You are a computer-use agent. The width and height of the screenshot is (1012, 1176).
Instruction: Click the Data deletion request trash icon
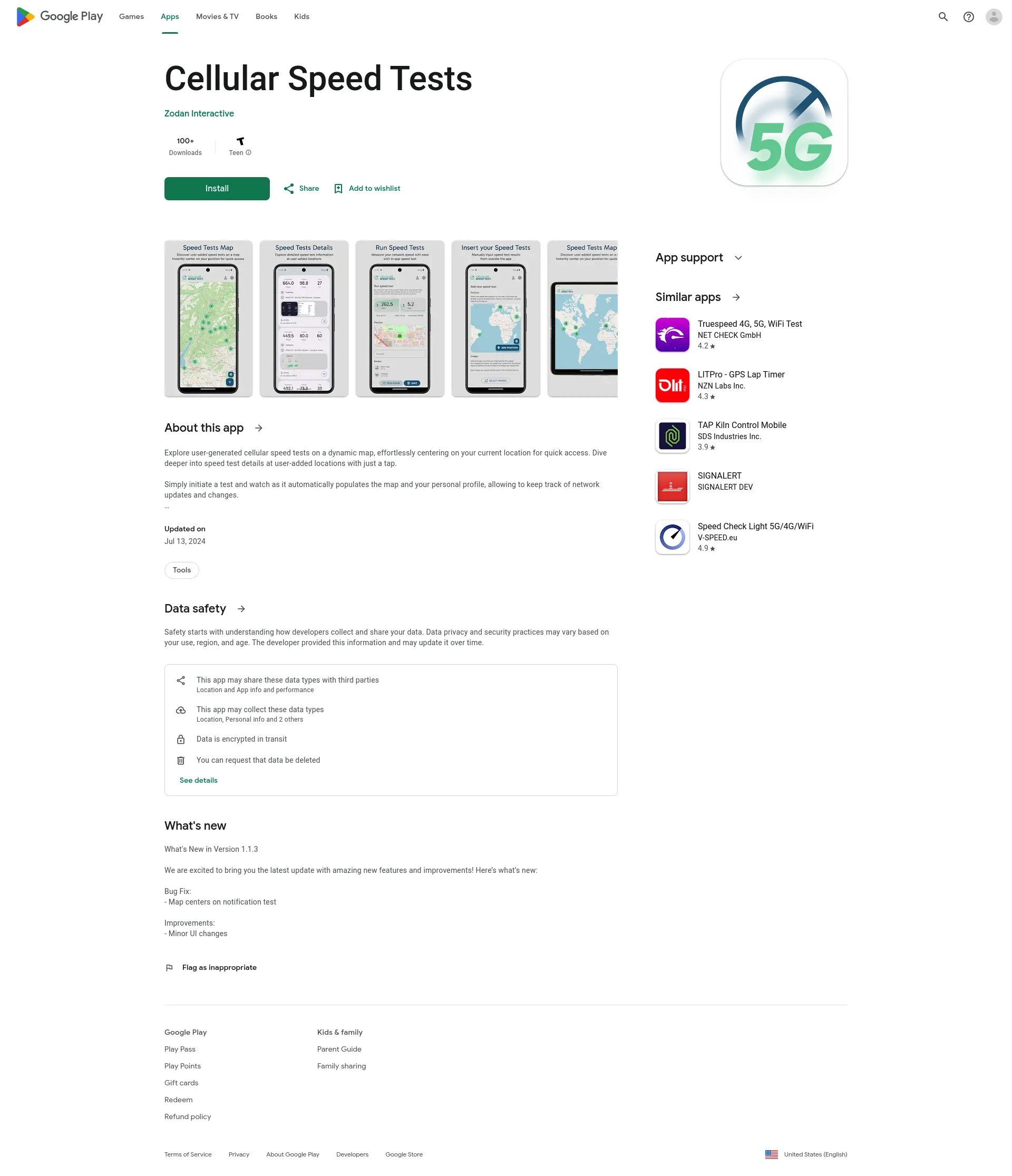[x=181, y=760]
